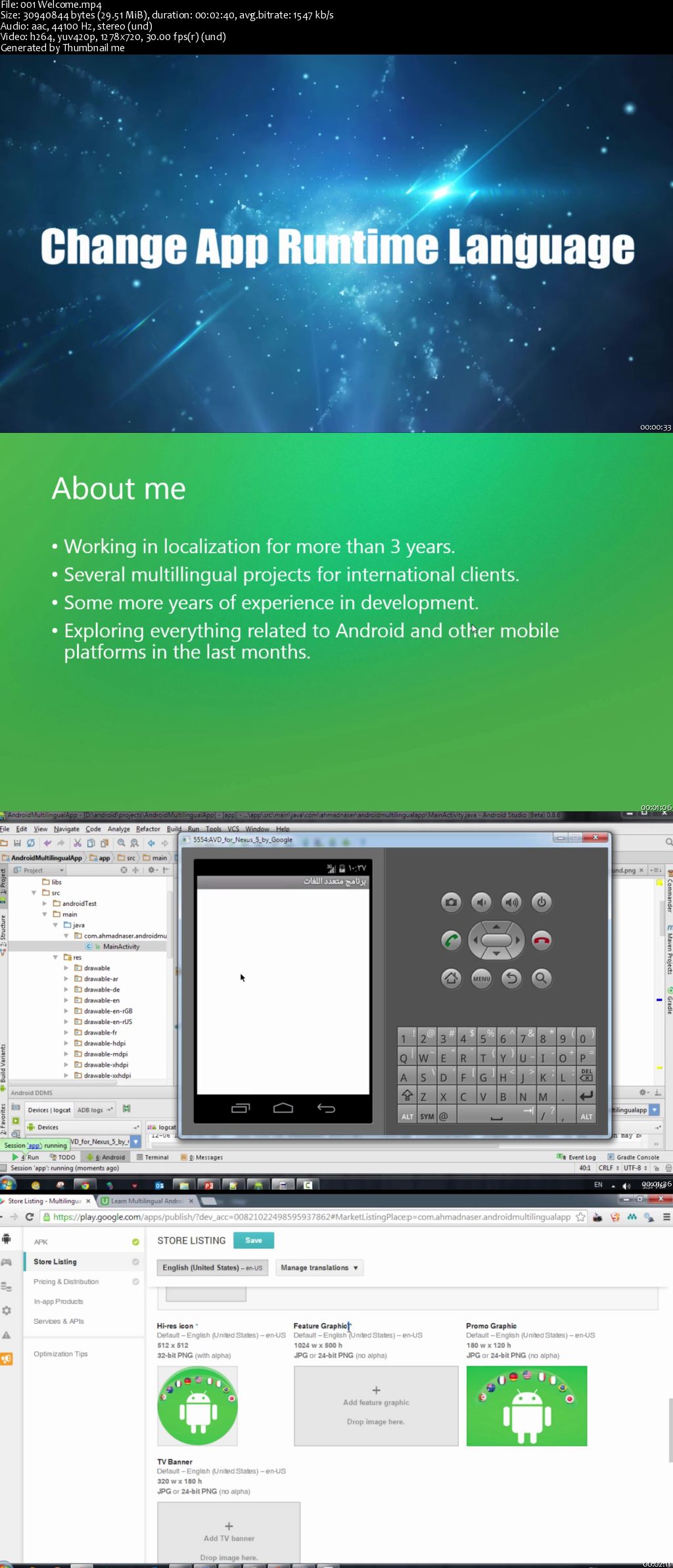Viewport: 673px width, 1568px height.
Task: Expand the drawable-fr folder
Action: [x=66, y=1033]
